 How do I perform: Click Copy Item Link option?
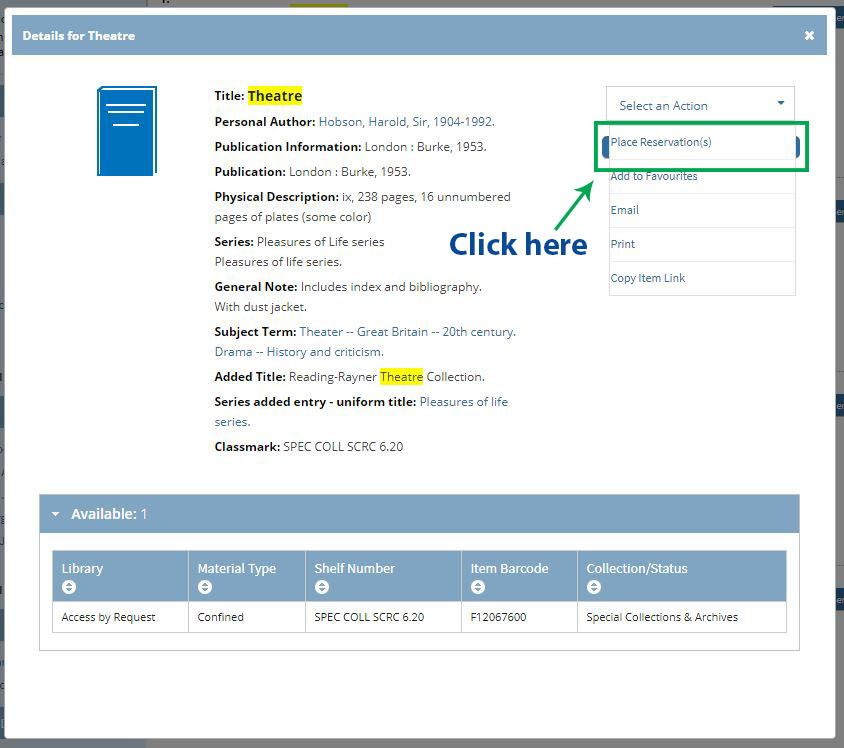(x=648, y=278)
